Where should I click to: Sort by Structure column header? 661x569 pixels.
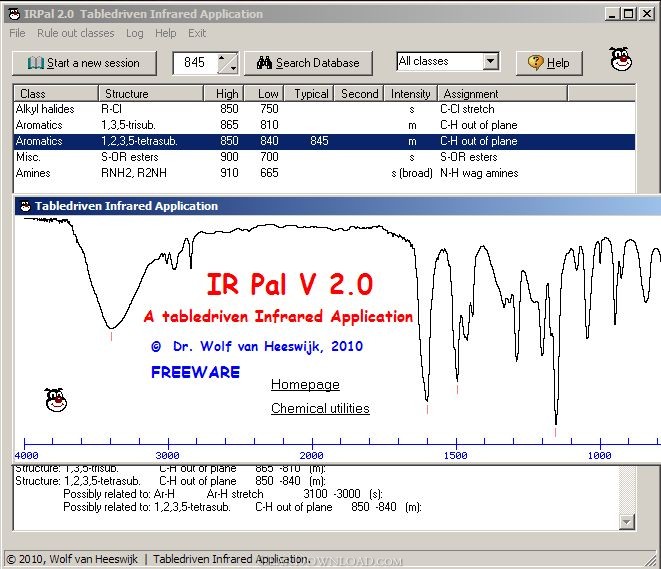151,94
